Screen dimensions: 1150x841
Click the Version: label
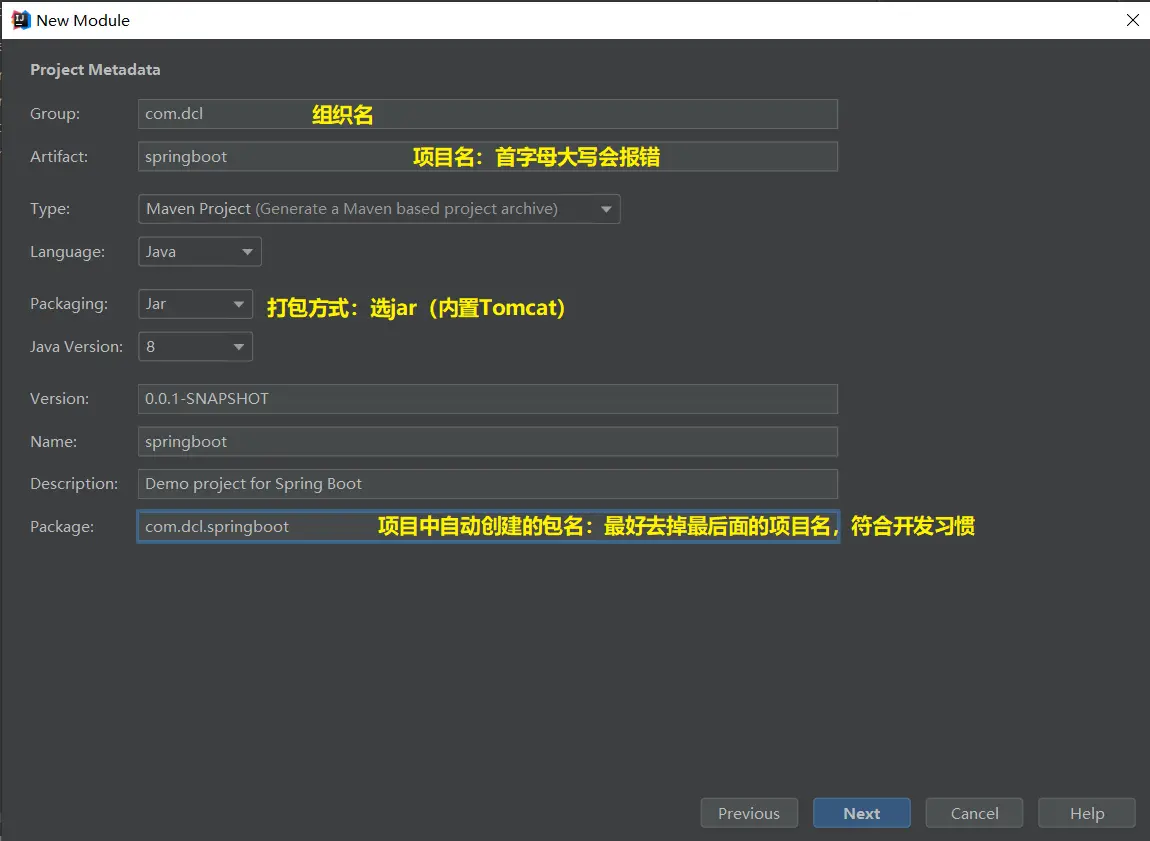pyautogui.click(x=59, y=398)
